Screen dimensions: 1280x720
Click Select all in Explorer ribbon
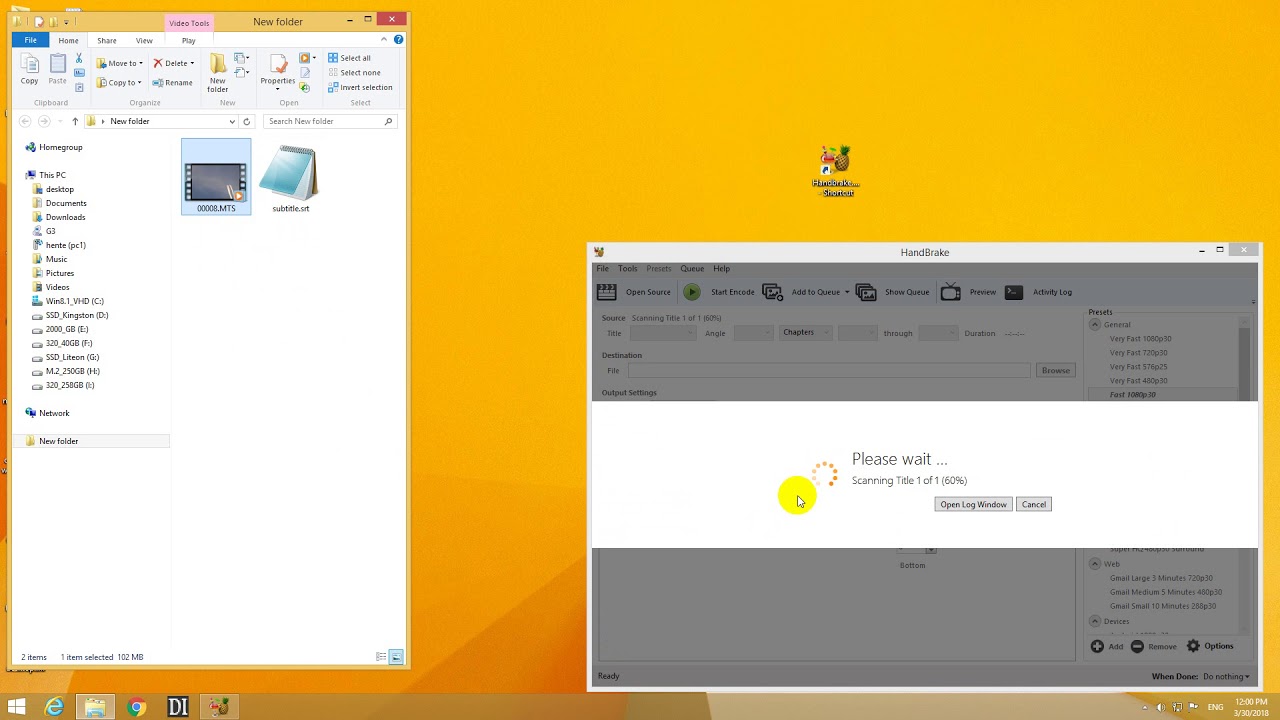[349, 58]
